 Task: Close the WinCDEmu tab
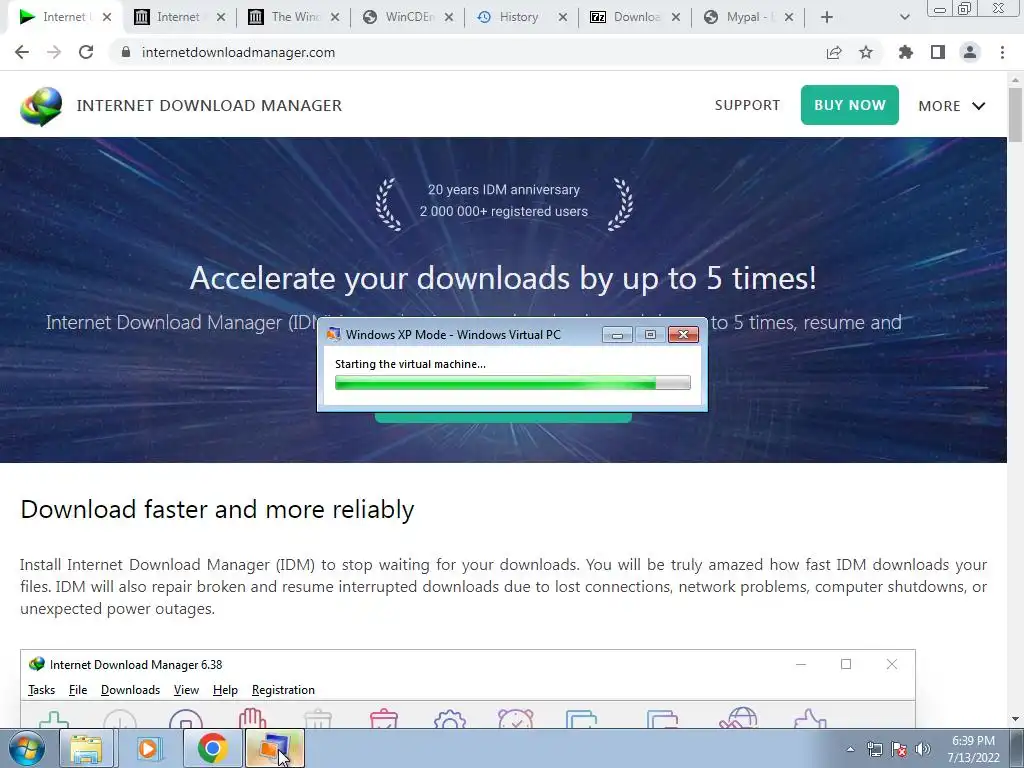(449, 18)
